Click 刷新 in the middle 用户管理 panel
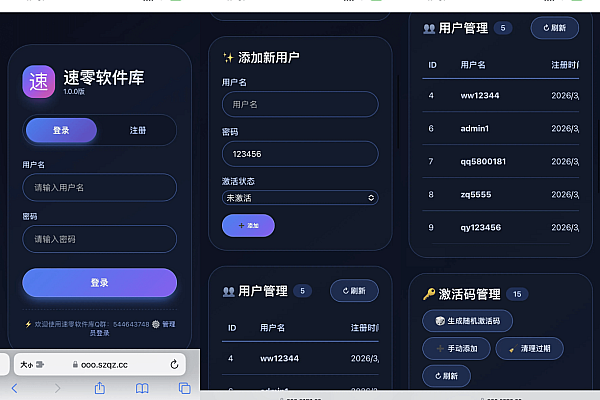The height and width of the screenshot is (400, 600). tap(354, 291)
